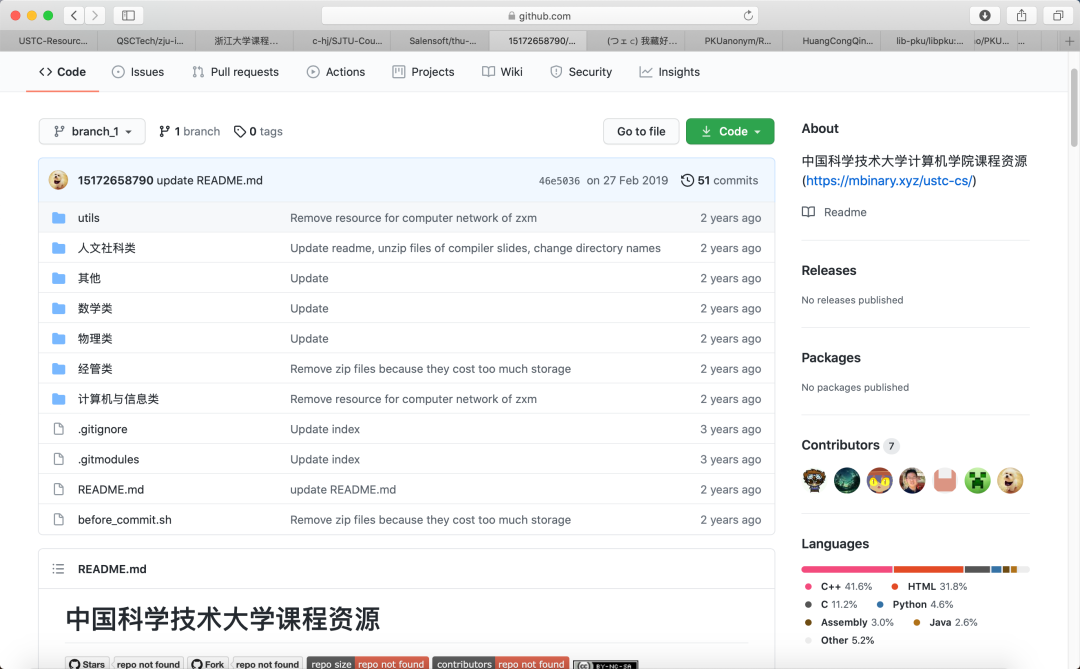Viewport: 1080px width, 669px height.
Task: Click the tag icon beside 0 tags
Action: [240, 132]
